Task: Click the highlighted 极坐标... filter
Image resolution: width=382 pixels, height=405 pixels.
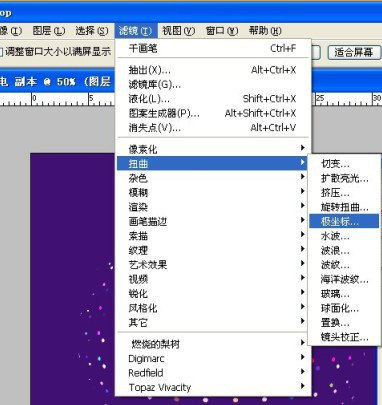Action: coord(344,221)
